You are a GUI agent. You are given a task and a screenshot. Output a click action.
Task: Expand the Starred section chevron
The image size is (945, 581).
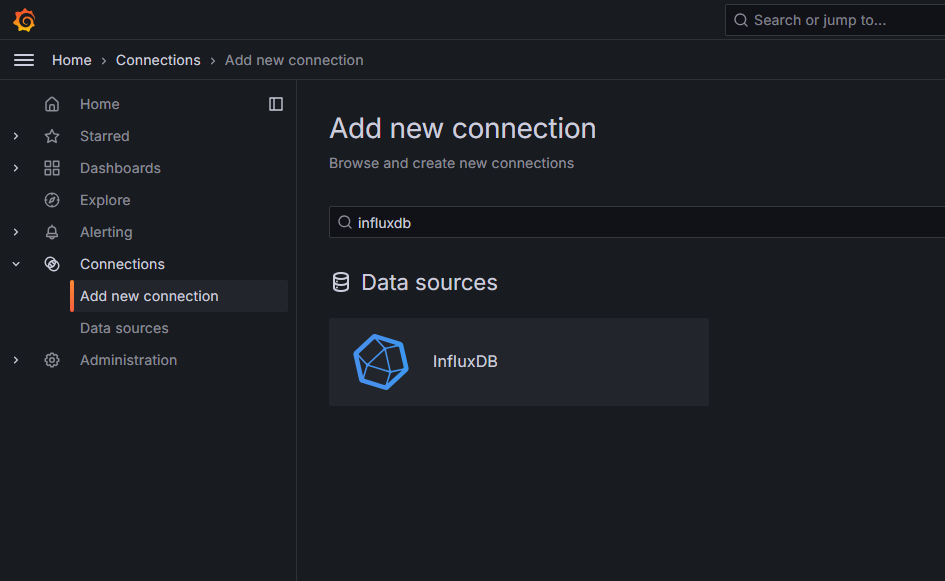coord(16,136)
